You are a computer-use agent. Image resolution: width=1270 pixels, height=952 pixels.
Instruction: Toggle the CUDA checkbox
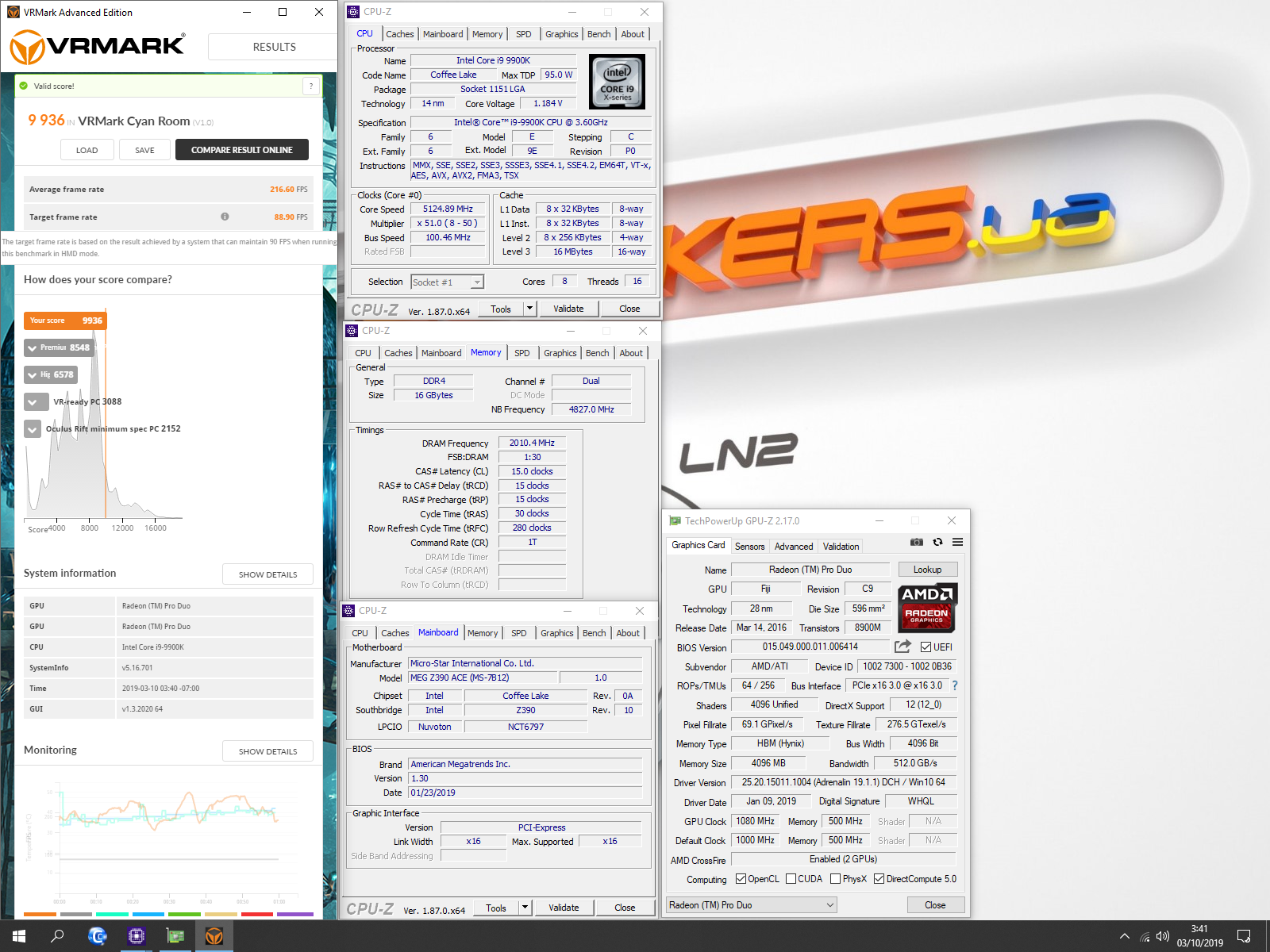coord(791,878)
